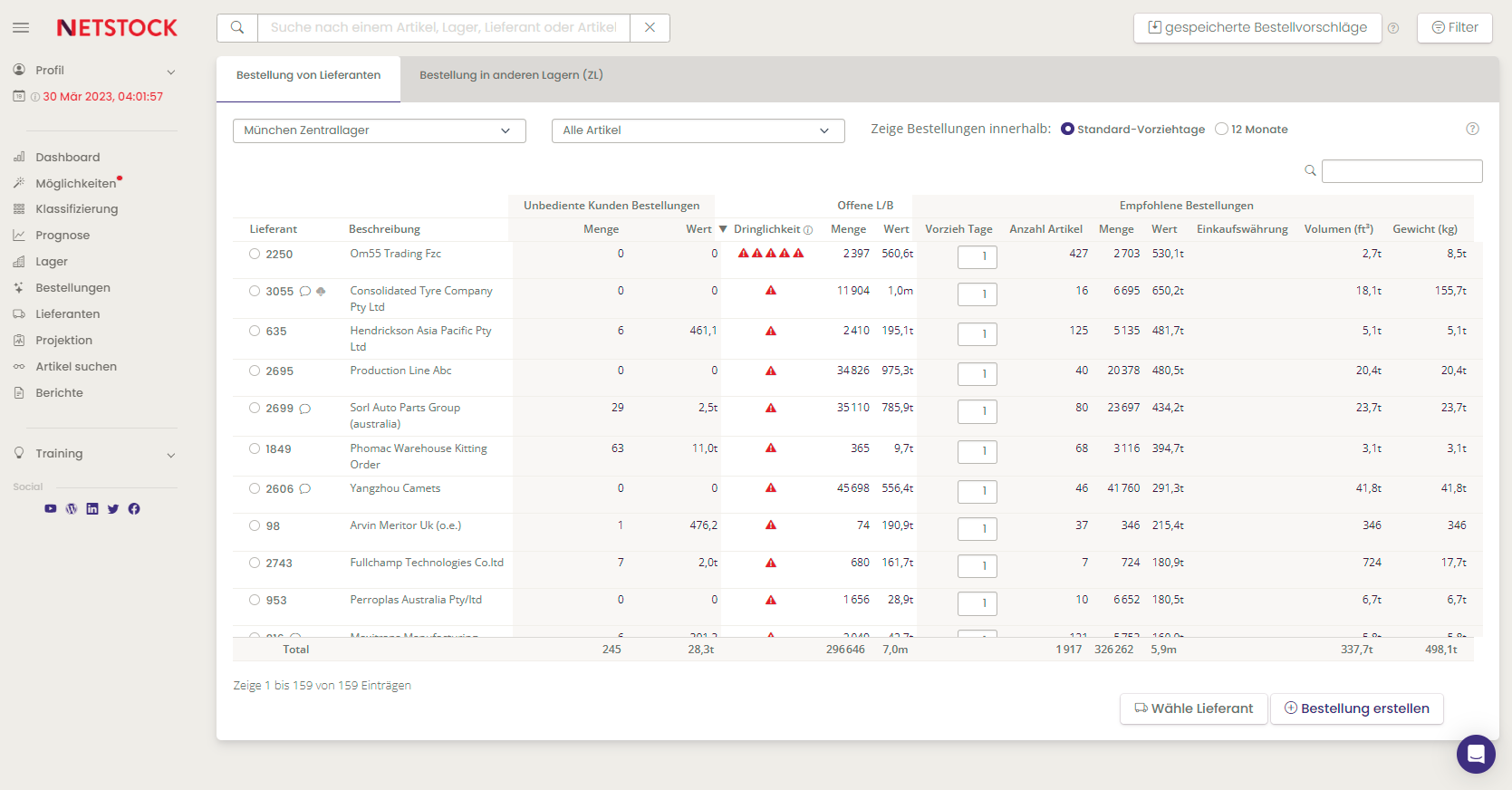Select supplier 2250 radio button

tap(255, 255)
